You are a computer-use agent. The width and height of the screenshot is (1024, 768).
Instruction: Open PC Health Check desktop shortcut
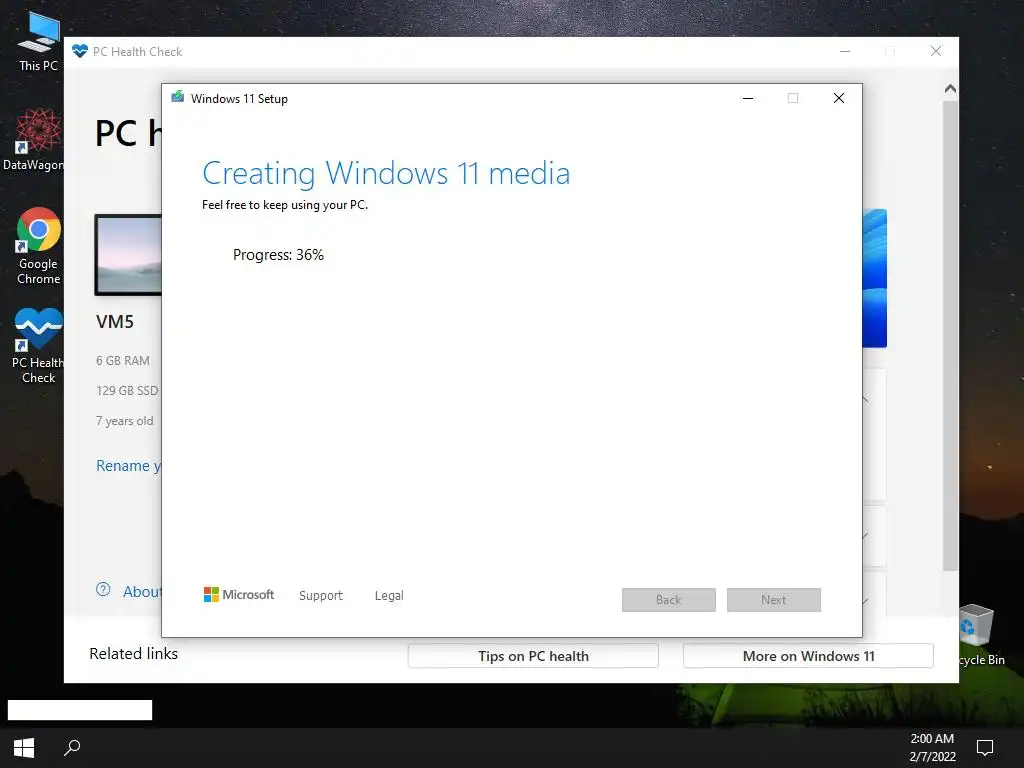(38, 346)
